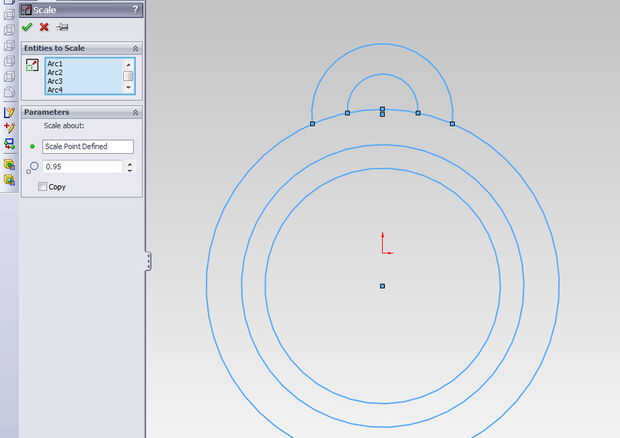
Task: Increase scale factor with up spinner arrow
Action: point(130,163)
